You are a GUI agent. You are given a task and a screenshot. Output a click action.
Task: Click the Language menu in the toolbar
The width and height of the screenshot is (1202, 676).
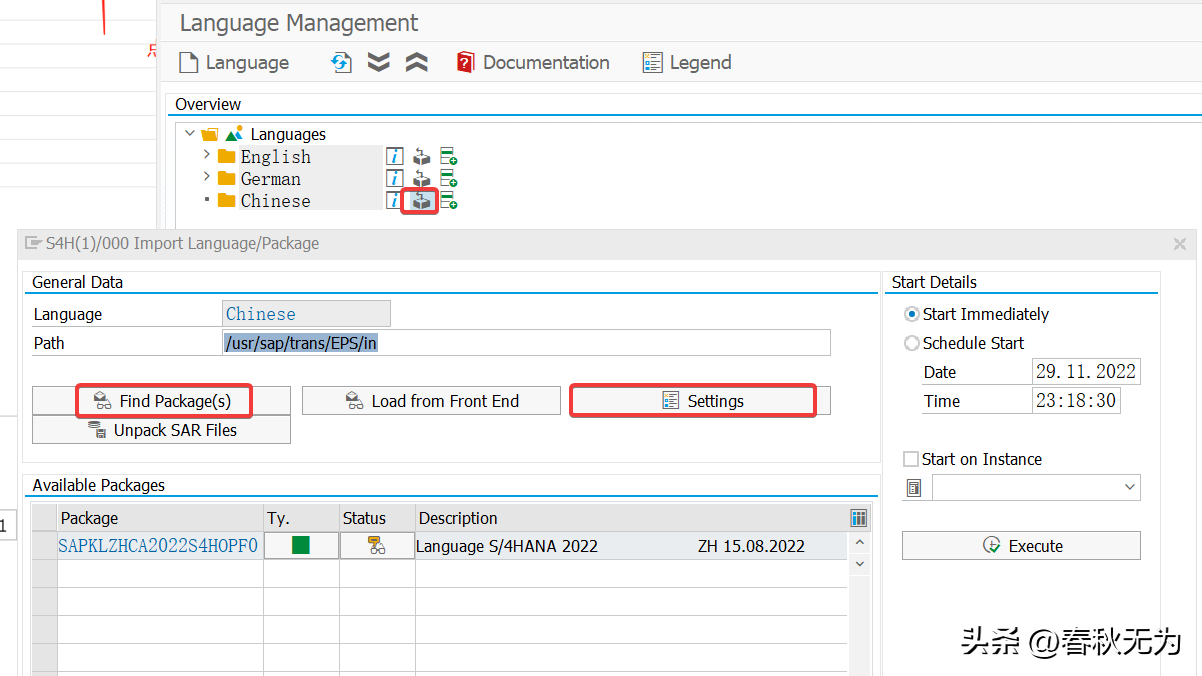tap(234, 62)
